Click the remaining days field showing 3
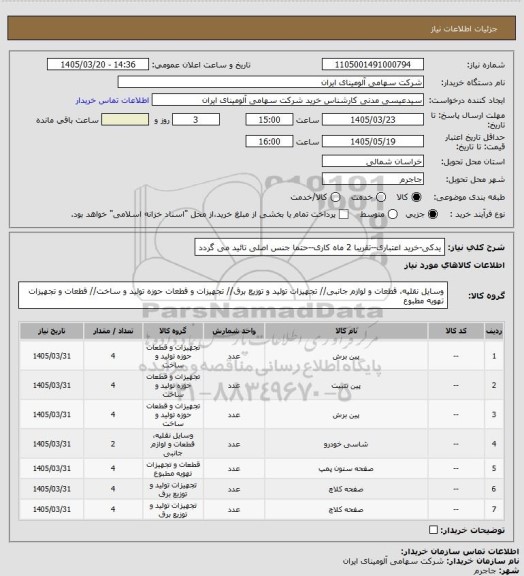Screen dimensions: 524x576 [196, 120]
